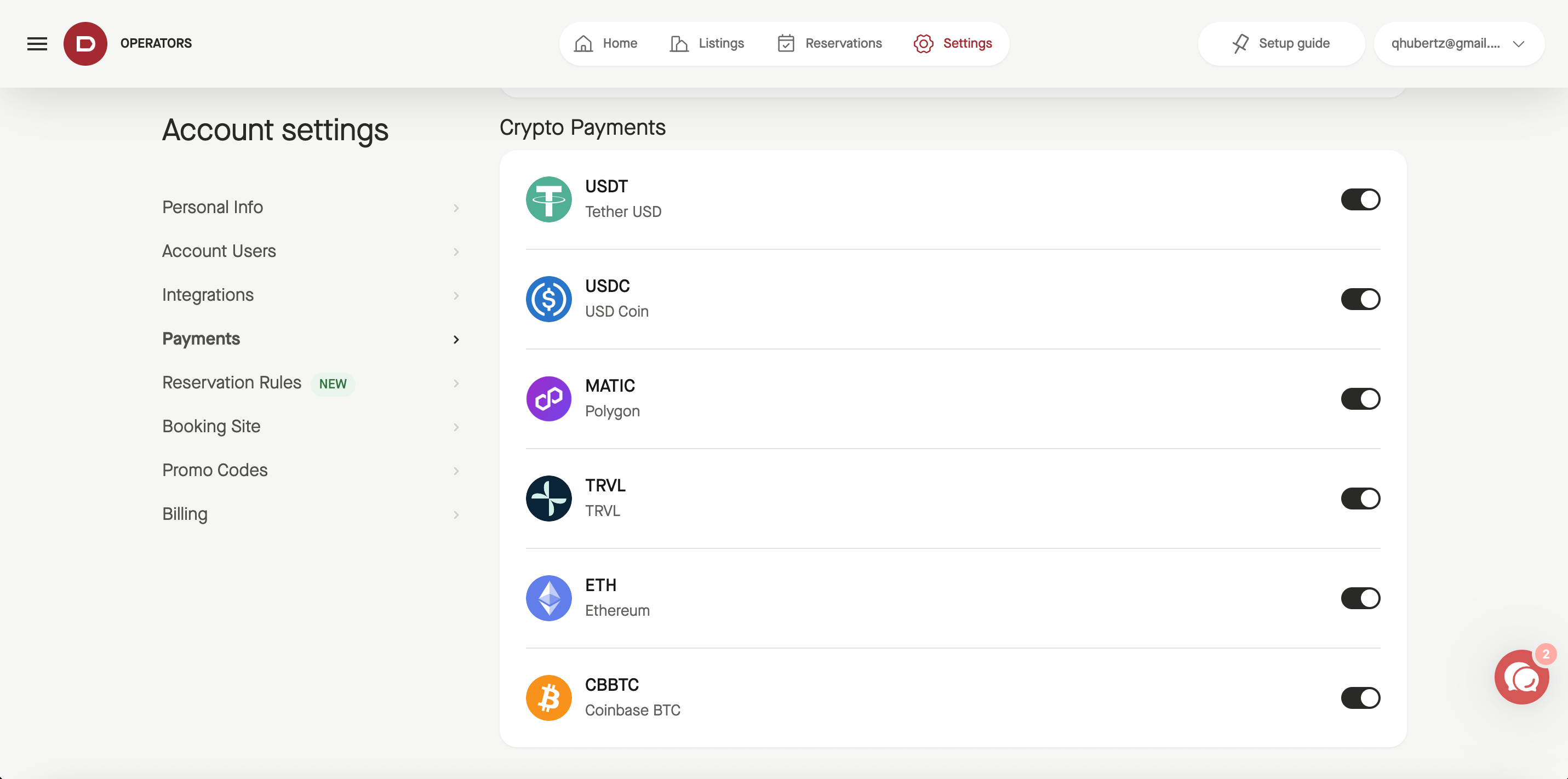Screen dimensions: 1568x779
Task: Switch to the Reservations tab
Action: click(829, 44)
